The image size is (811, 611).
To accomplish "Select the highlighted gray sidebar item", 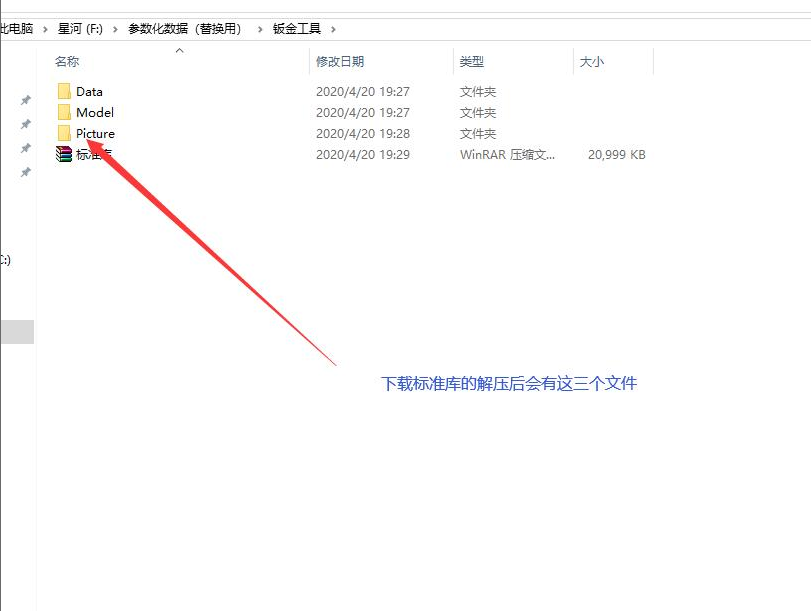I will [x=17, y=332].
